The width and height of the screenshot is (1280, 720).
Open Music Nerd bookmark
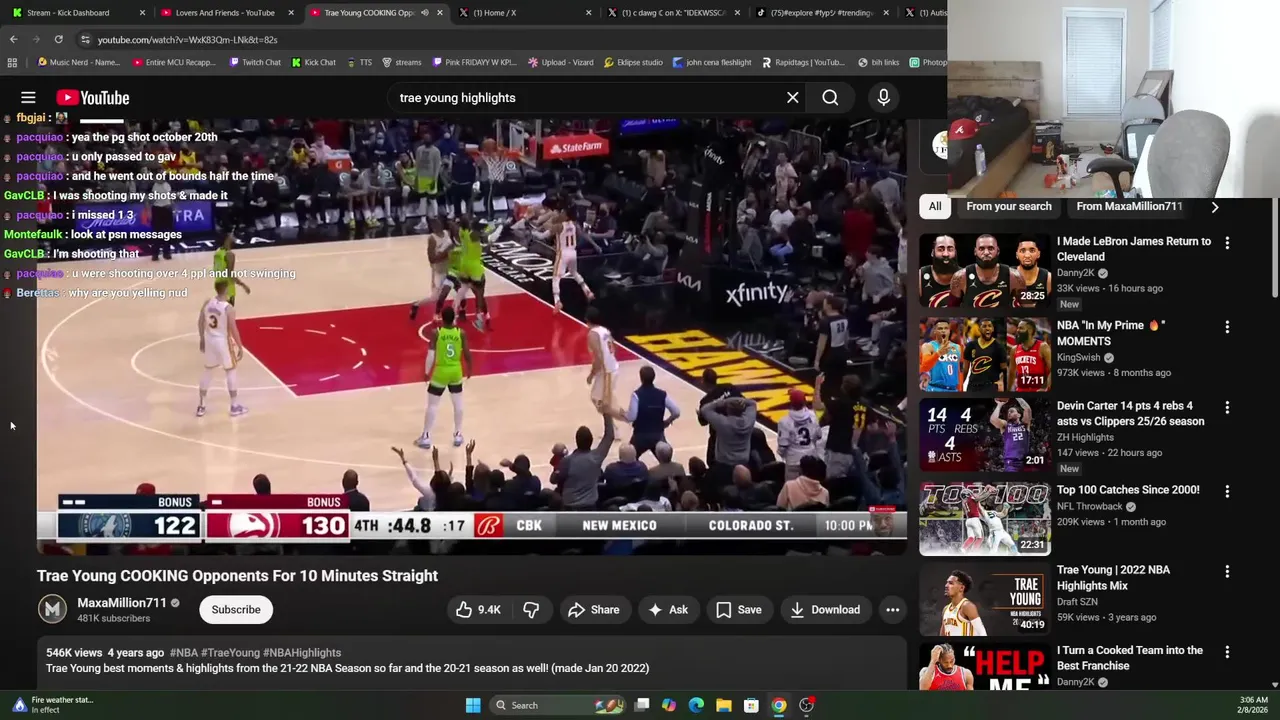click(79, 62)
